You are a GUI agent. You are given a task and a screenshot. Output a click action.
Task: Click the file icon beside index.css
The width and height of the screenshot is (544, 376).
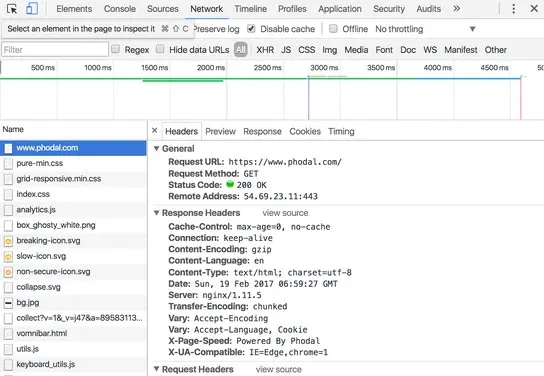point(8,194)
